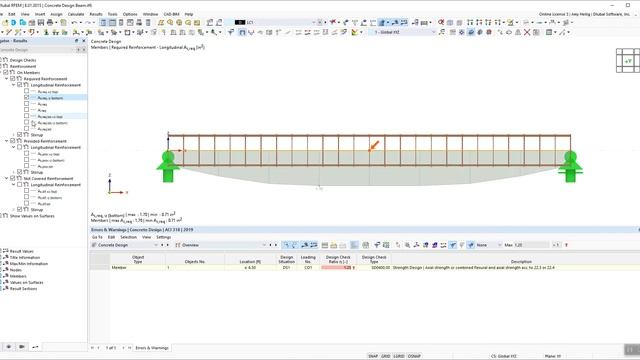Open the Concrete Design table dropdown
The height and width of the screenshot is (360, 640).
(156, 245)
